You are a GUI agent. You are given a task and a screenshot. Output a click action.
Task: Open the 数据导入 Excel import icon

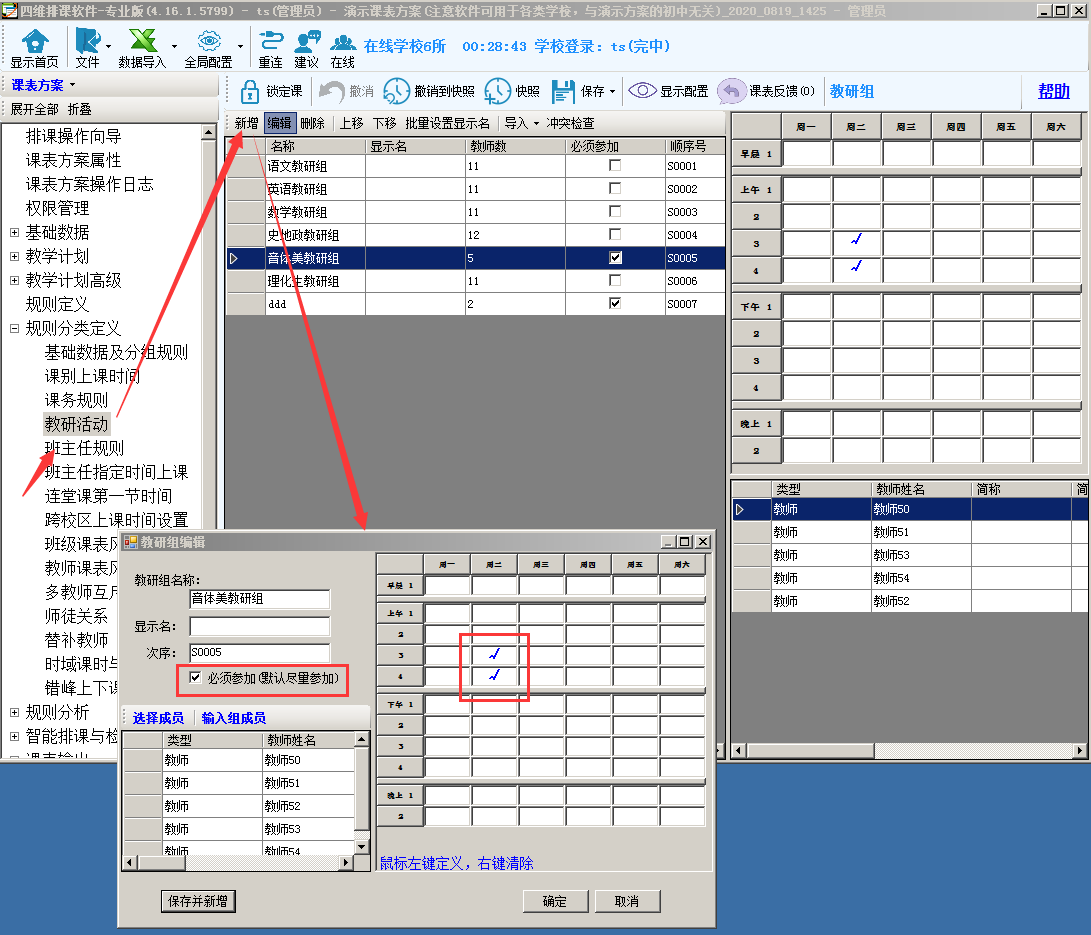click(142, 41)
